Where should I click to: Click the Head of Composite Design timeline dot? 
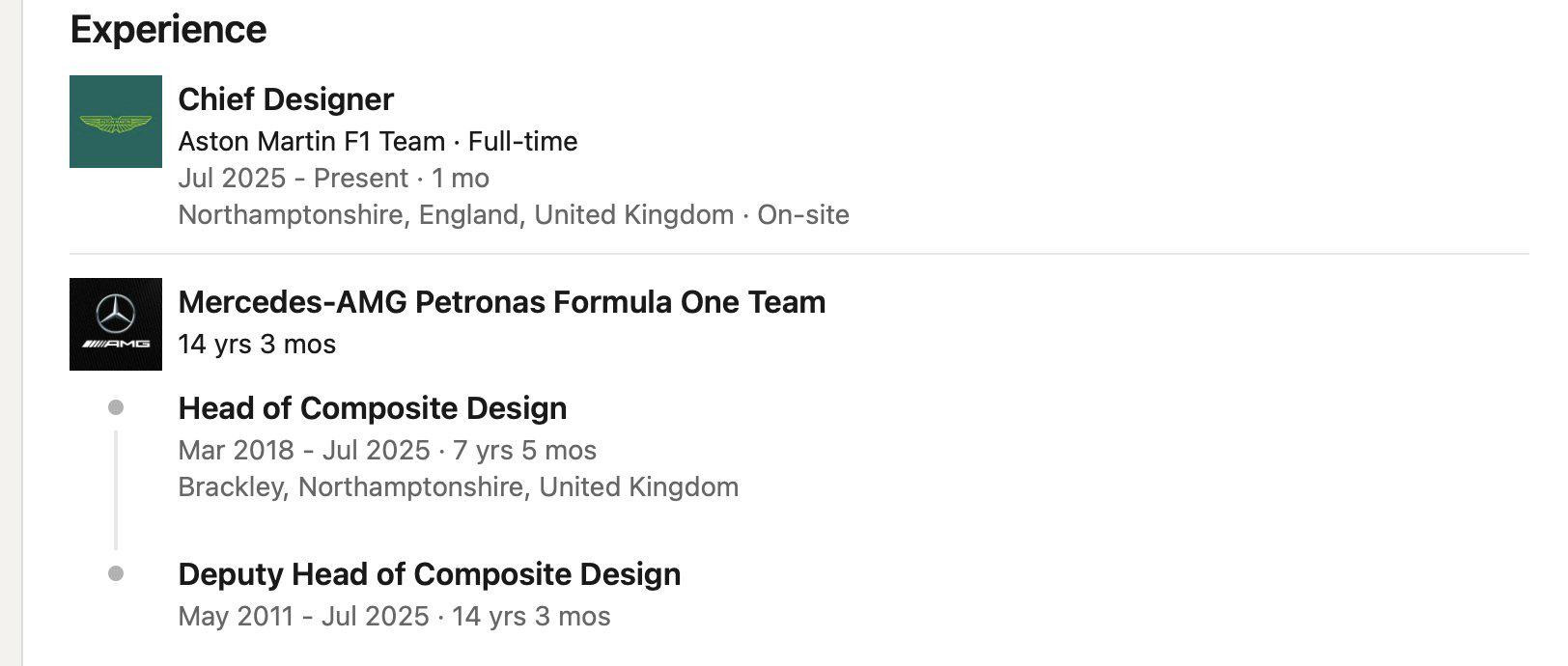click(x=116, y=408)
